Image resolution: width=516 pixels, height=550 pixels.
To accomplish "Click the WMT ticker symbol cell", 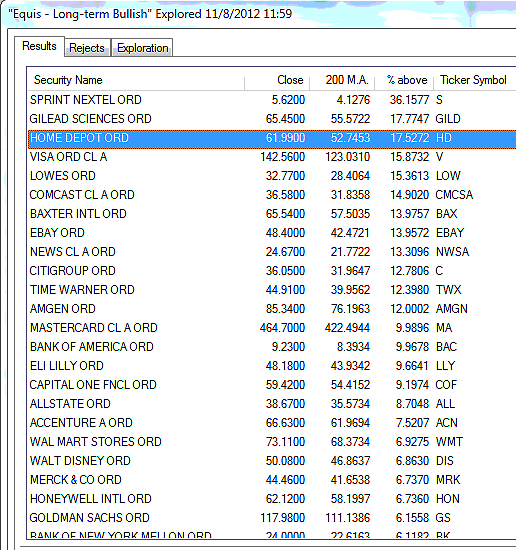I will (449, 442).
